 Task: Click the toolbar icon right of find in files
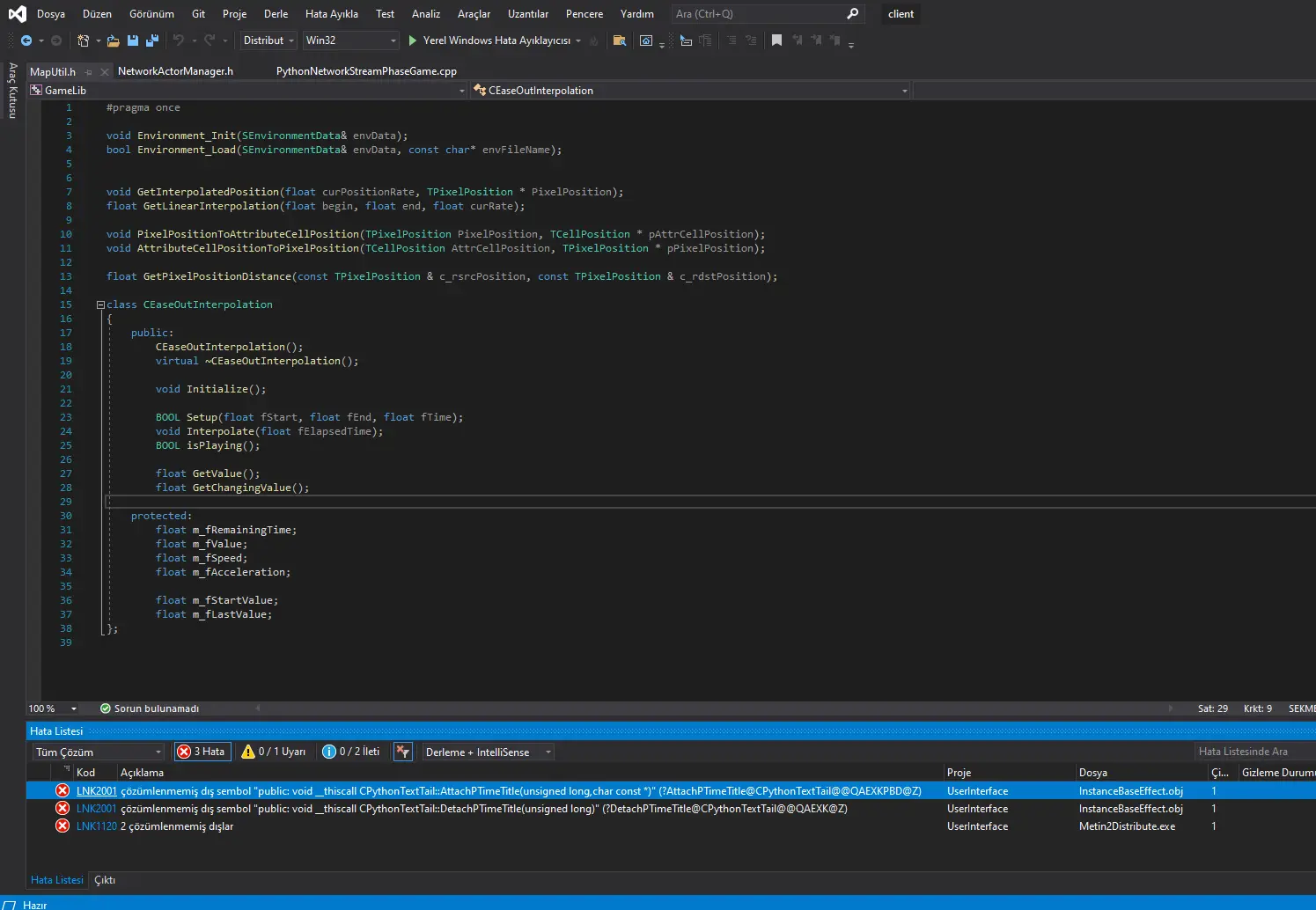[646, 40]
